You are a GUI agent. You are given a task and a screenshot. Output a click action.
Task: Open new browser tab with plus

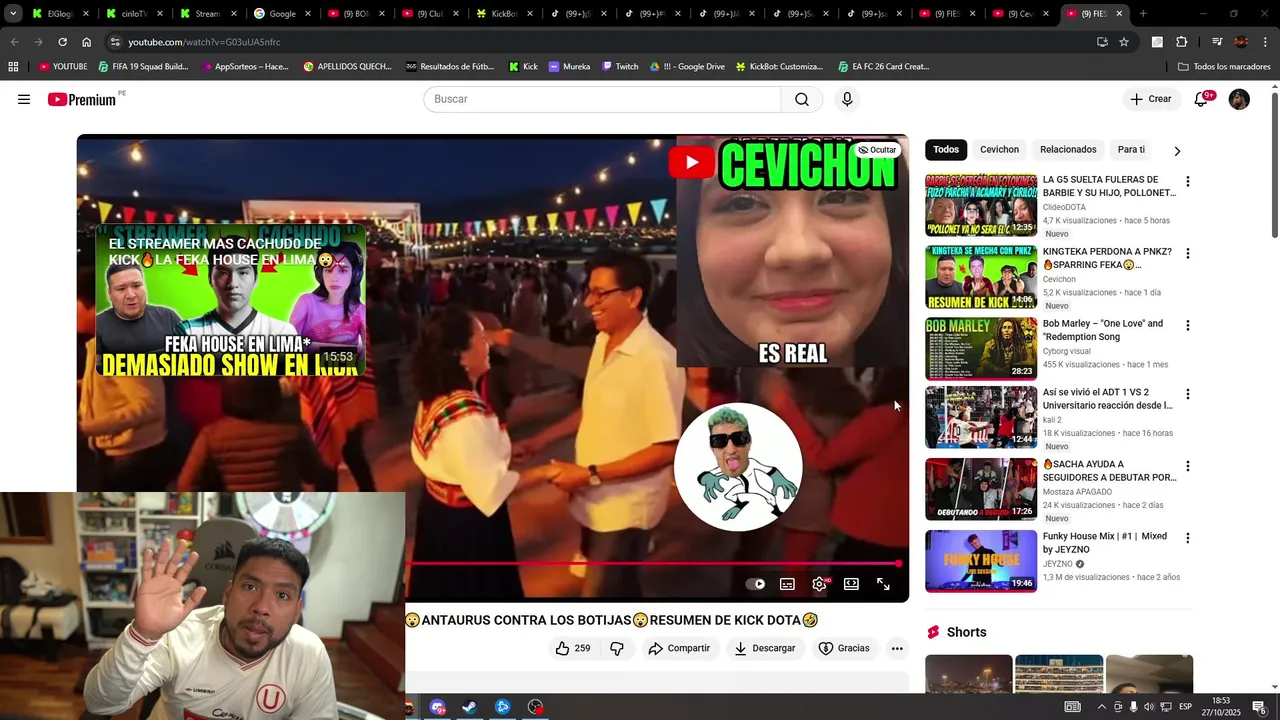click(x=1143, y=14)
